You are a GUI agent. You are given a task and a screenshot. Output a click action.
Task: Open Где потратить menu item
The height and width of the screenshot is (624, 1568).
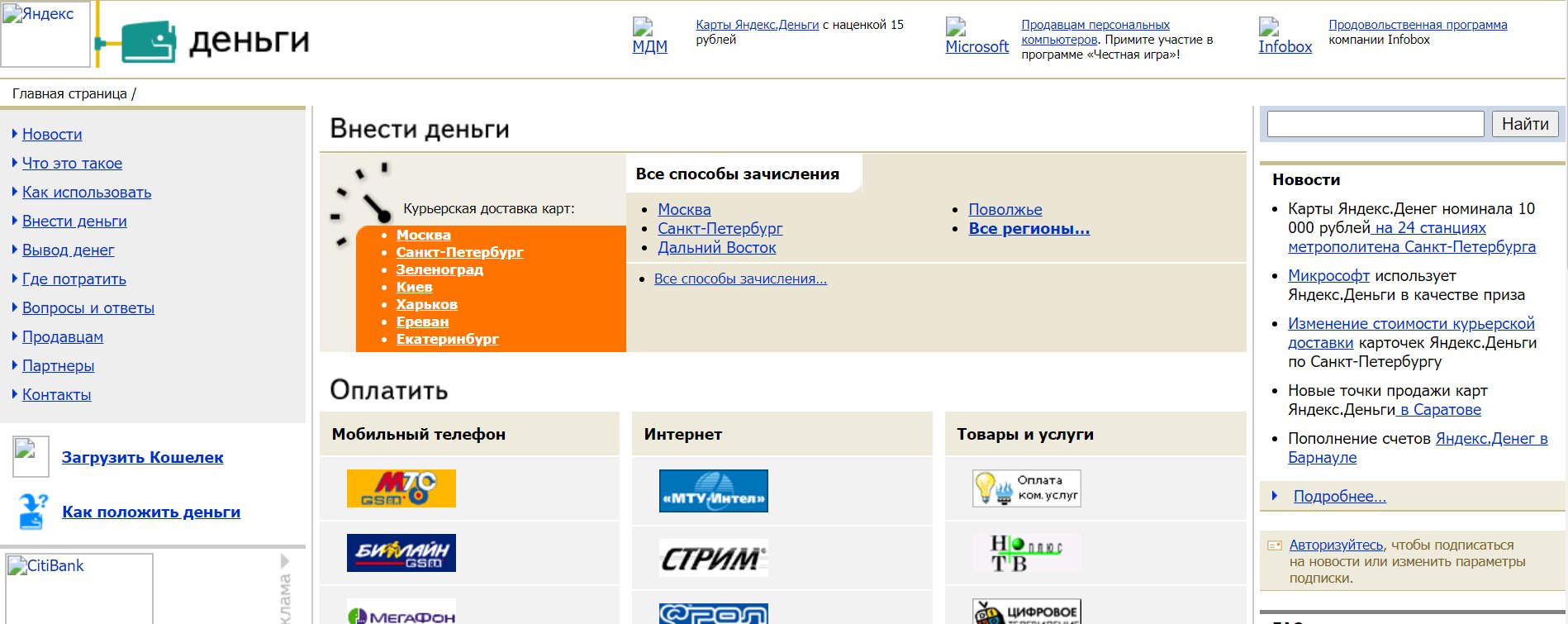click(74, 279)
